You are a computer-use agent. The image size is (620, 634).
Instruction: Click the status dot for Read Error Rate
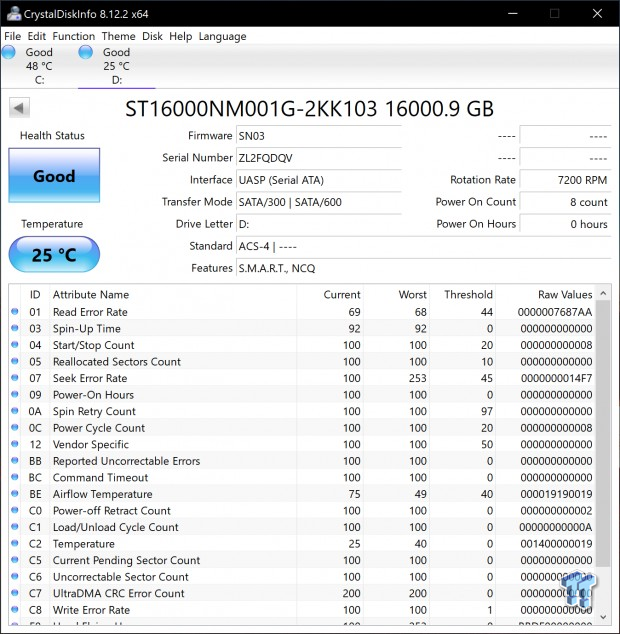tap(15, 311)
